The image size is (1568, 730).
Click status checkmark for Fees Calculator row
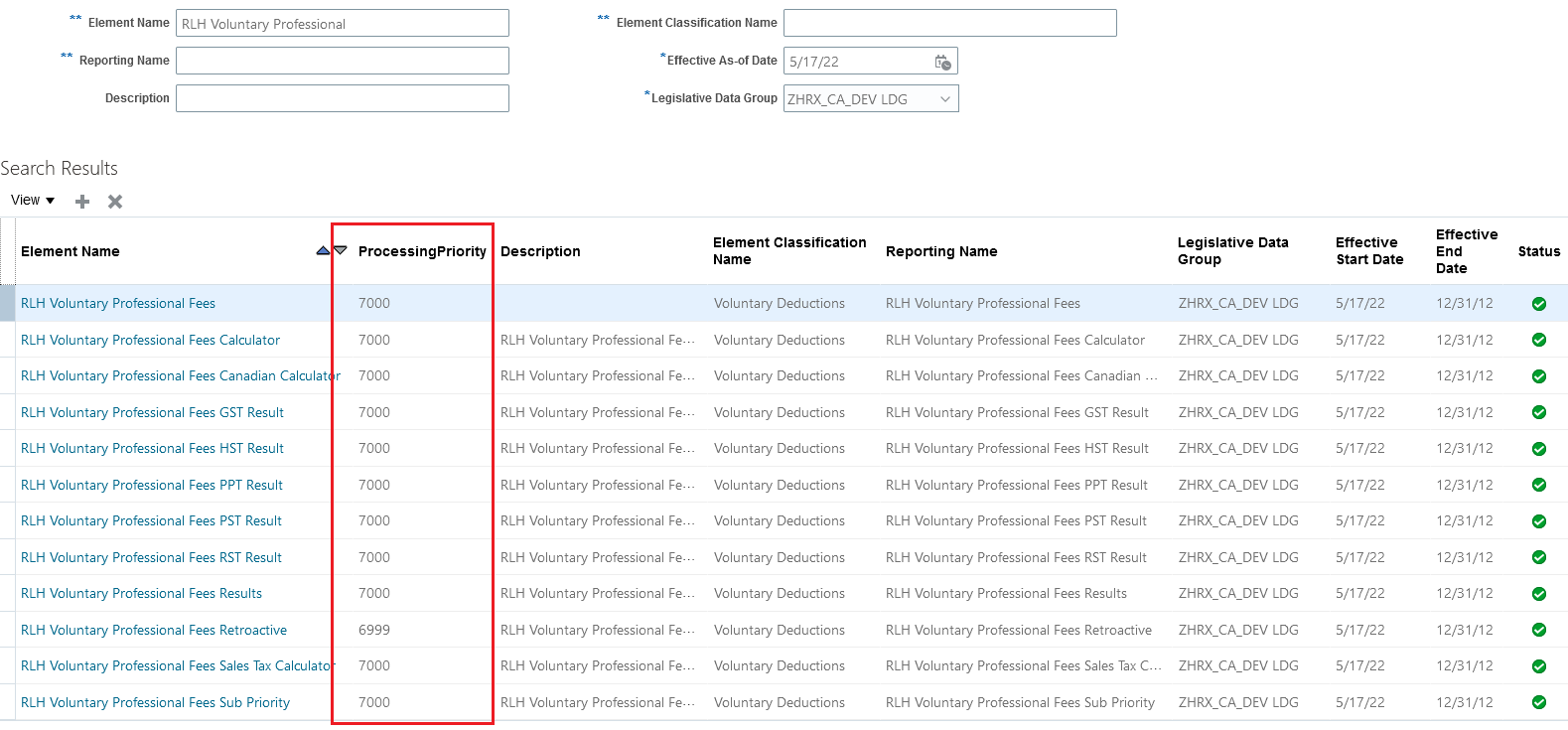click(x=1539, y=340)
